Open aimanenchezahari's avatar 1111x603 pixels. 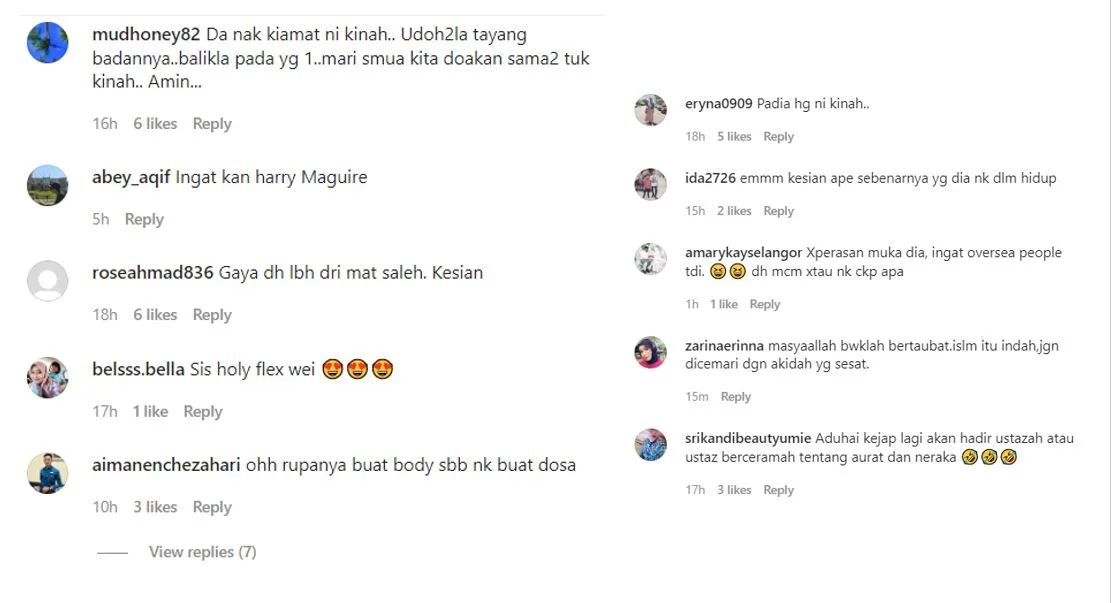tap(47, 473)
